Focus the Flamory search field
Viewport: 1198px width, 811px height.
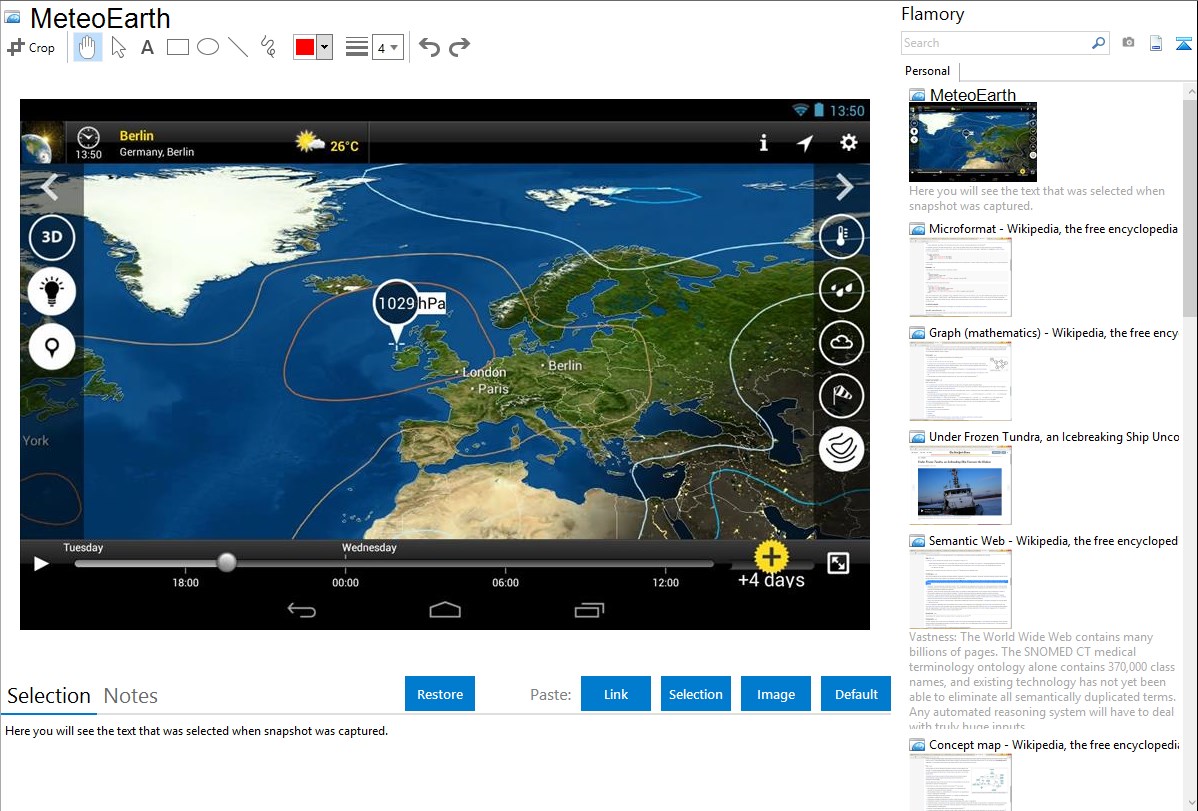[x=995, y=43]
